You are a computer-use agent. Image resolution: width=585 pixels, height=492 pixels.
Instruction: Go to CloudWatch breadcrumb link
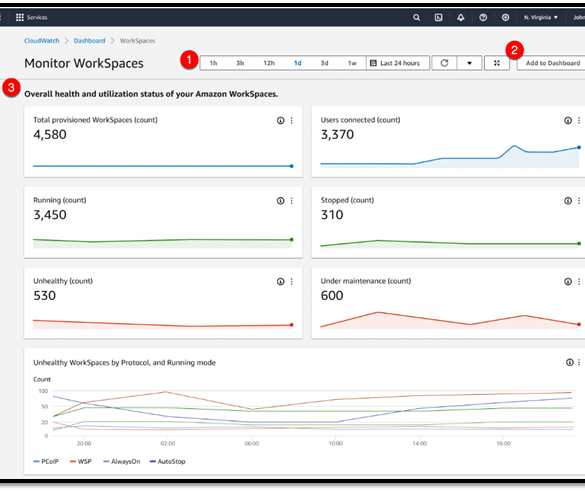click(x=42, y=41)
